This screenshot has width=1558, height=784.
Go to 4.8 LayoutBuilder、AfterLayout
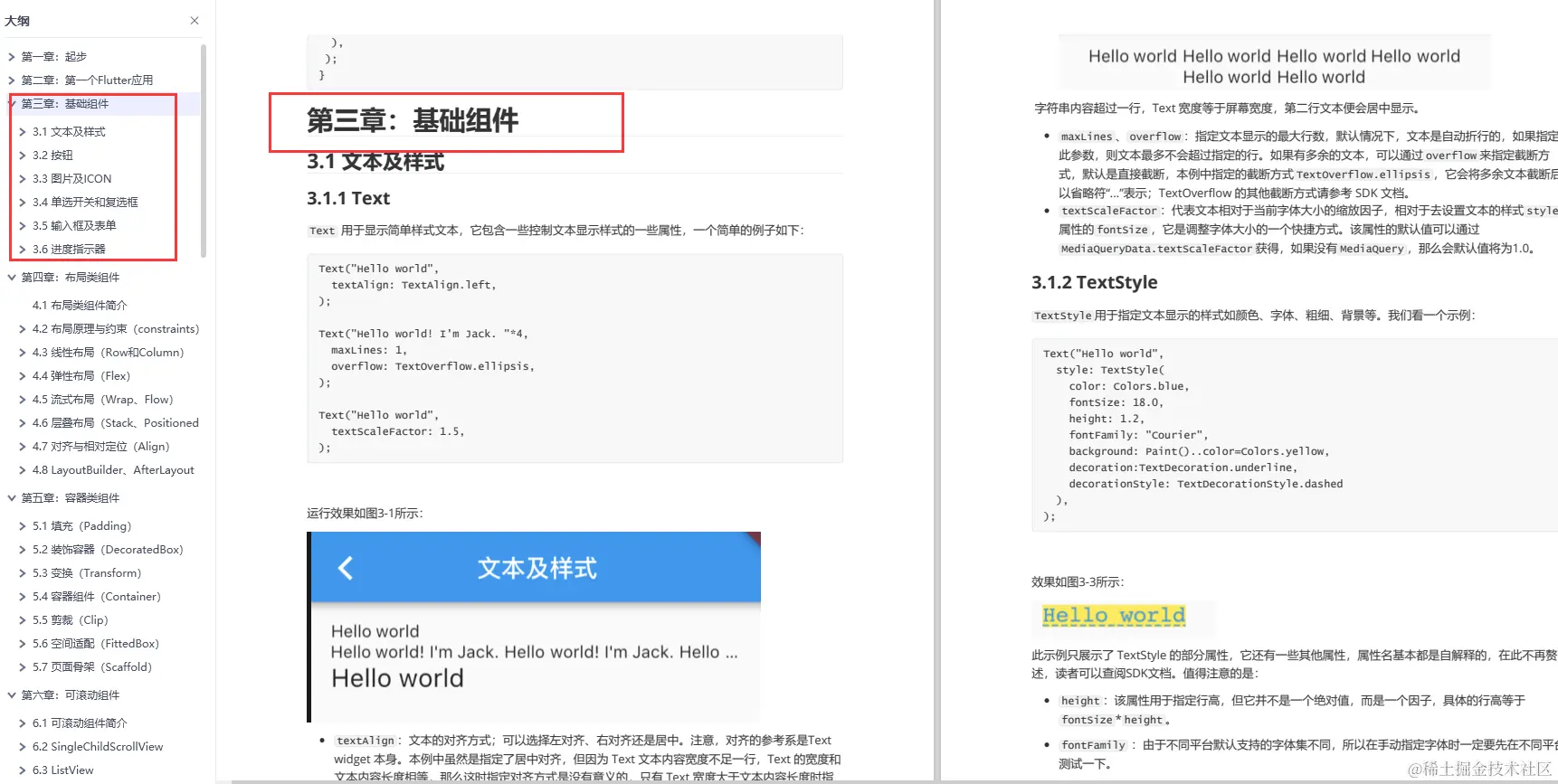[113, 469]
